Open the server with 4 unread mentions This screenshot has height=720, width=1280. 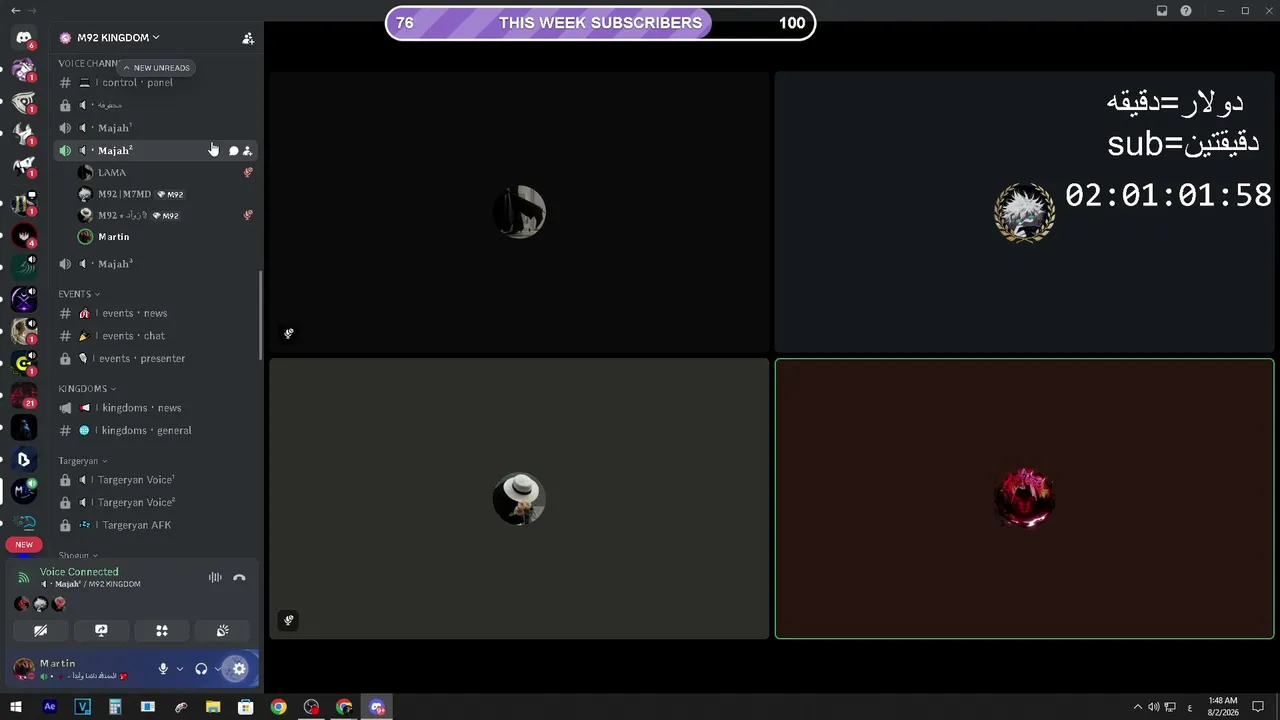(x=24, y=236)
